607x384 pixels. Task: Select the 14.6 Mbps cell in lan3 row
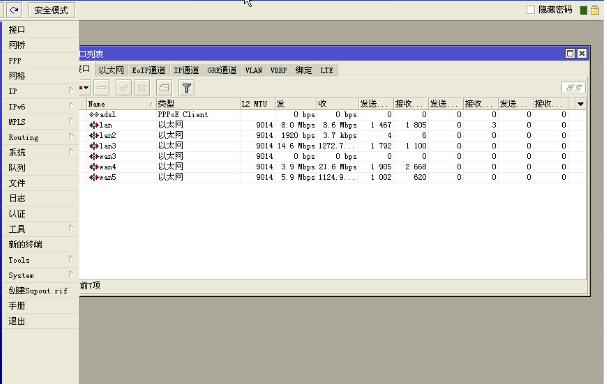tap(296, 146)
